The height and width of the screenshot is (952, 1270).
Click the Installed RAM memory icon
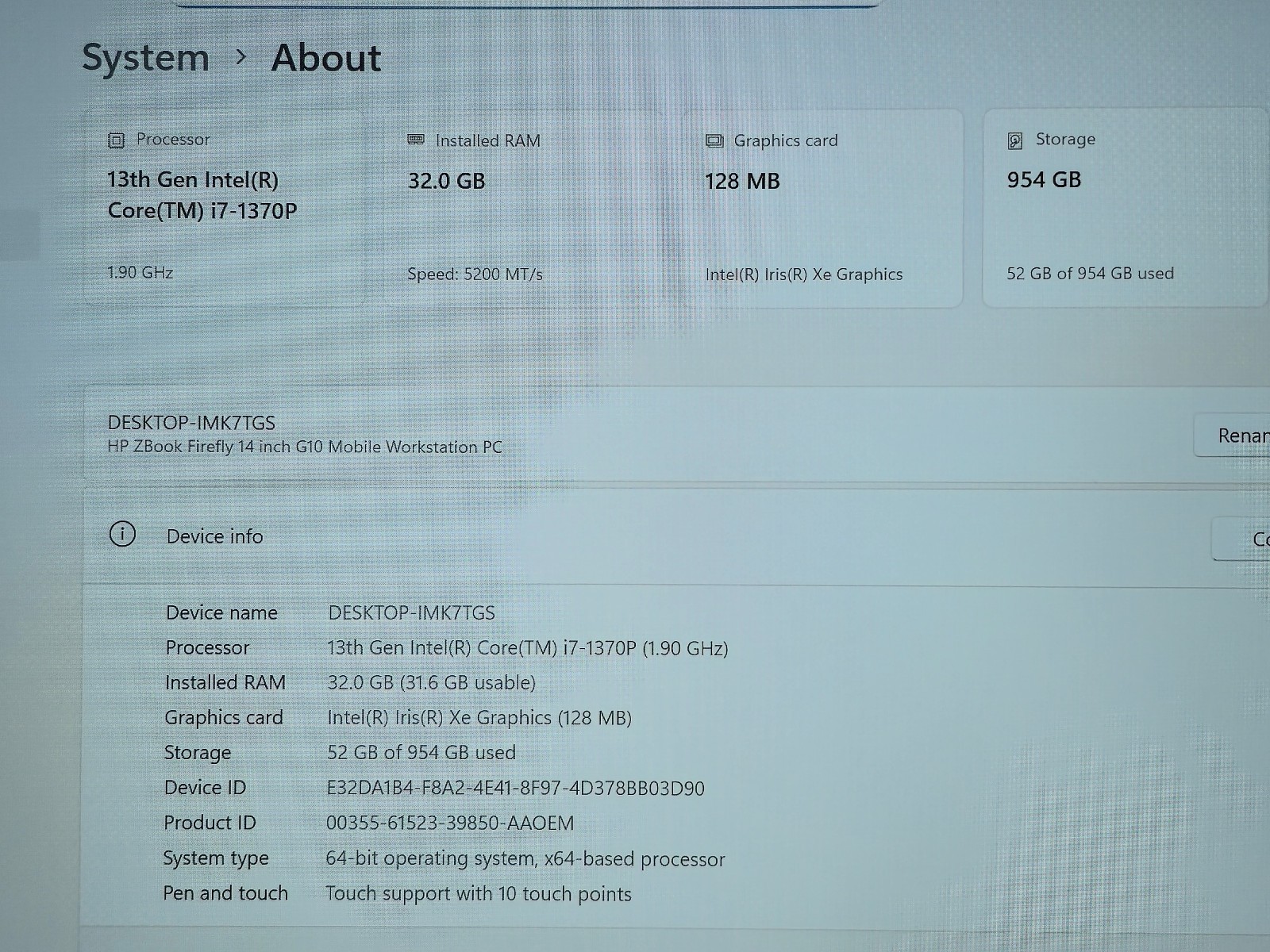point(416,140)
